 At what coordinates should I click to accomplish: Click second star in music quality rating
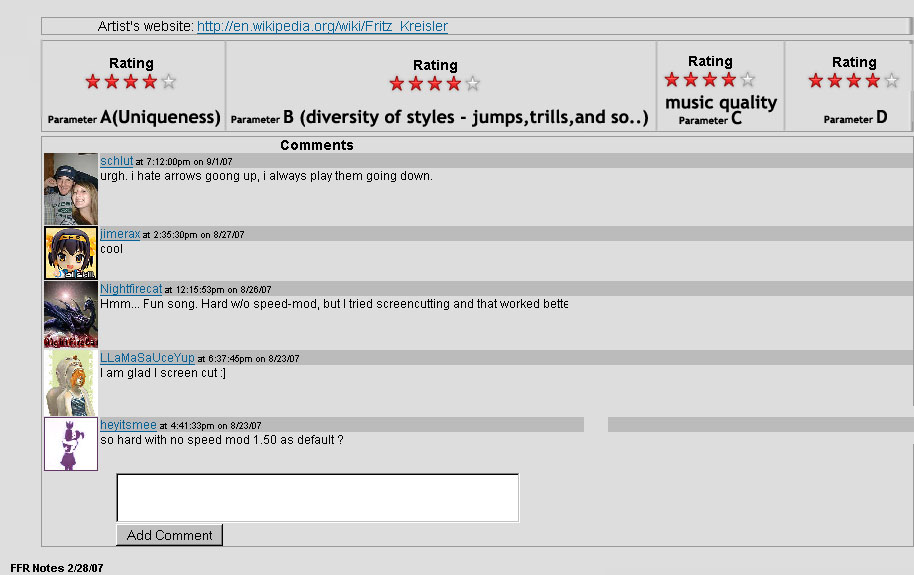tap(691, 79)
